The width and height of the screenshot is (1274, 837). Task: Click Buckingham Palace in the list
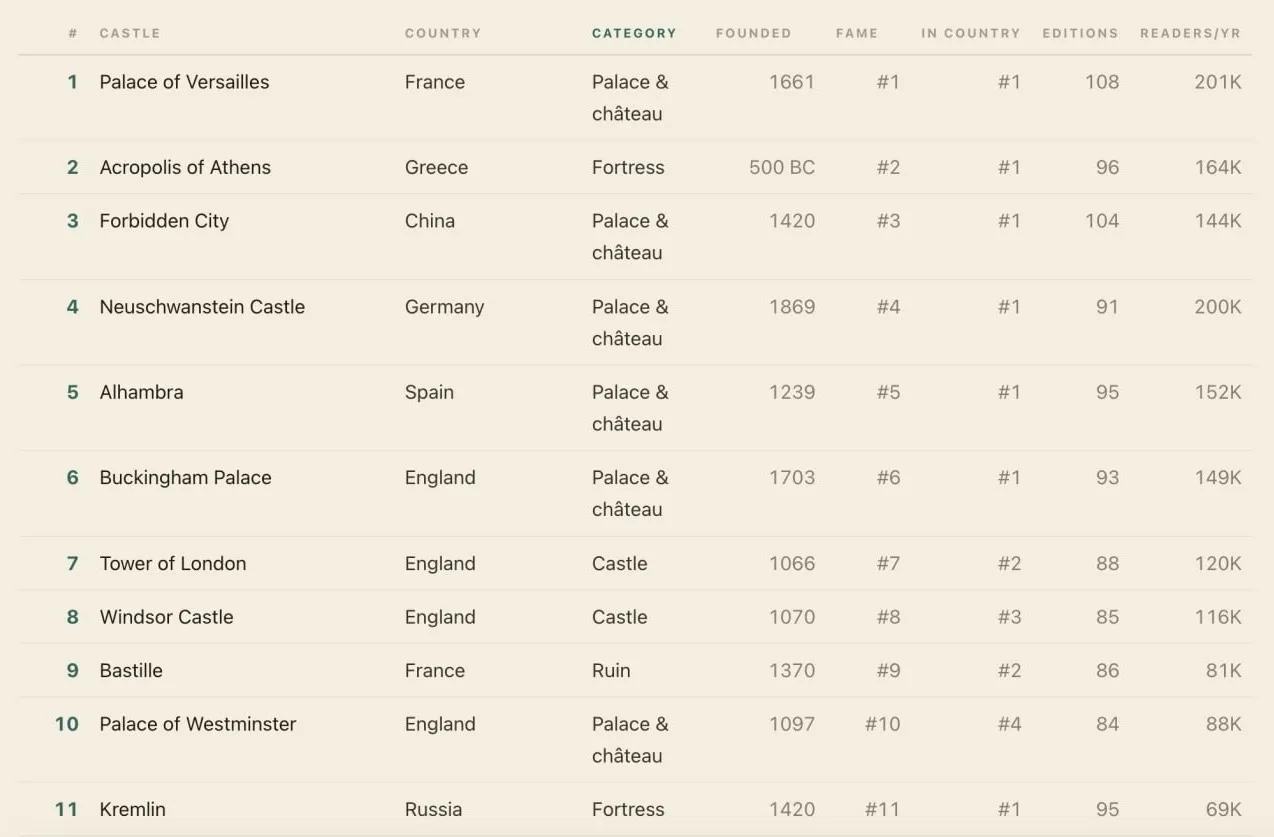(185, 477)
